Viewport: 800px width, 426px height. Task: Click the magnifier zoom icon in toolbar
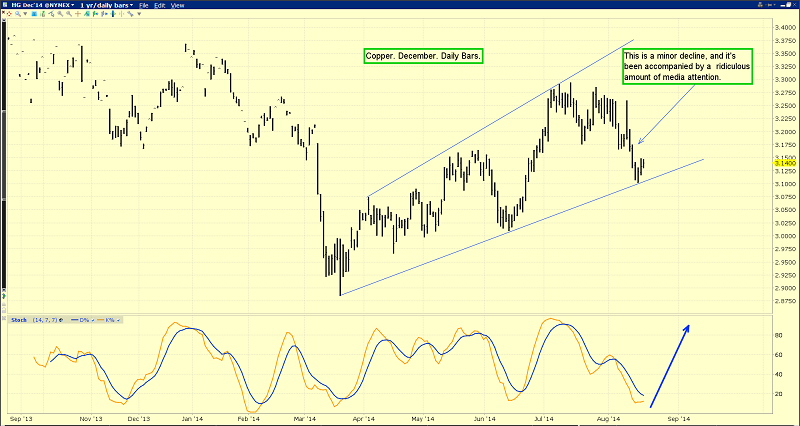(x=760, y=6)
